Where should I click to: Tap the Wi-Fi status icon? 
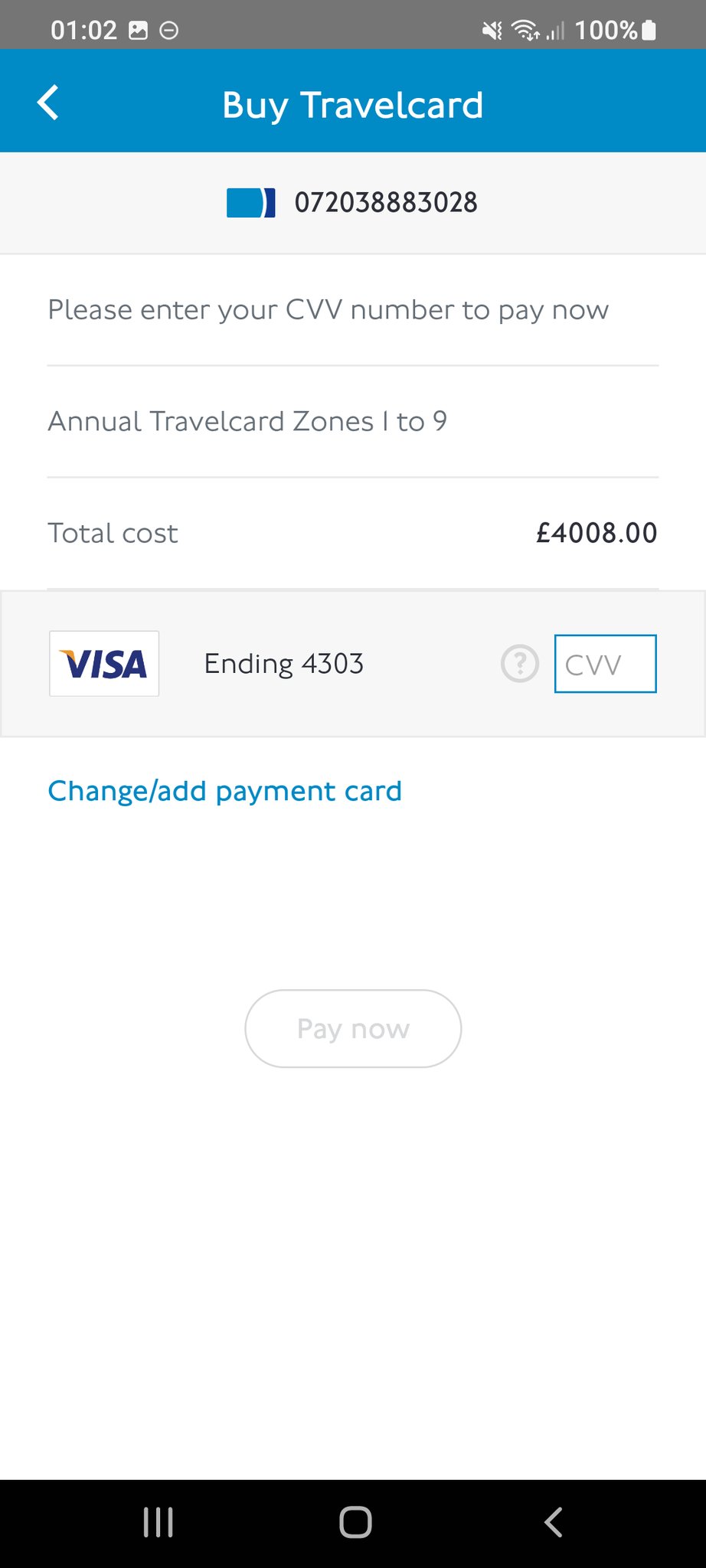click(x=525, y=31)
